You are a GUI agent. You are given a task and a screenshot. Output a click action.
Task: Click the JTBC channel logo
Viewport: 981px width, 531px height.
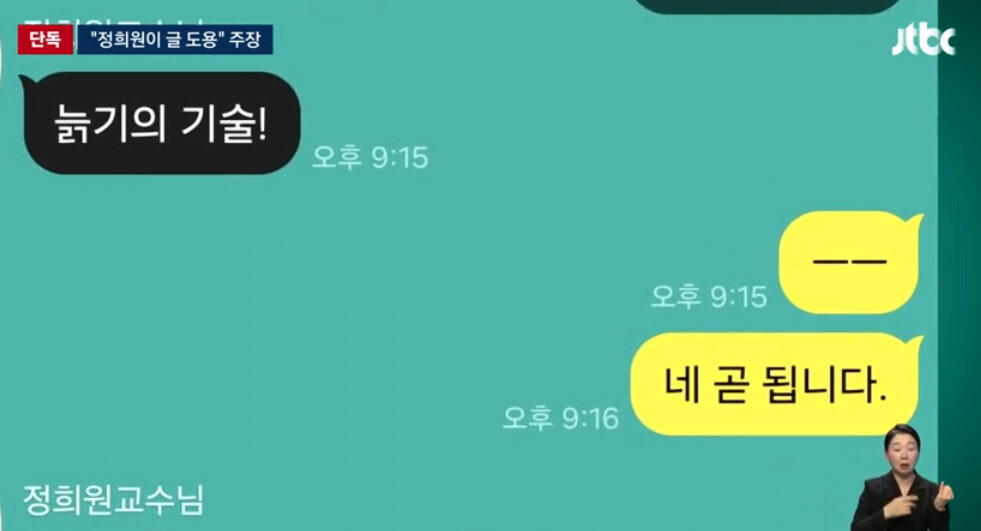pyautogui.click(x=923, y=41)
